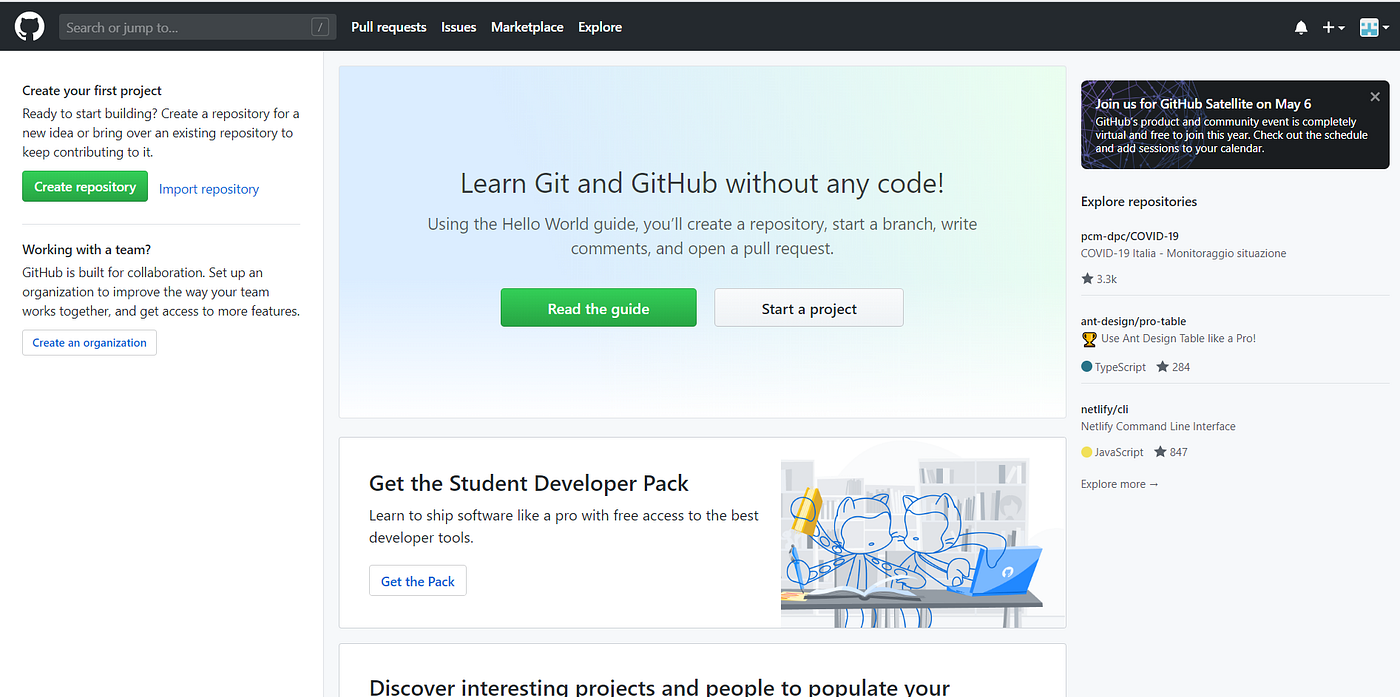Viewport: 1400px width, 697px height.
Task: Open the notifications bell
Action: (1301, 27)
